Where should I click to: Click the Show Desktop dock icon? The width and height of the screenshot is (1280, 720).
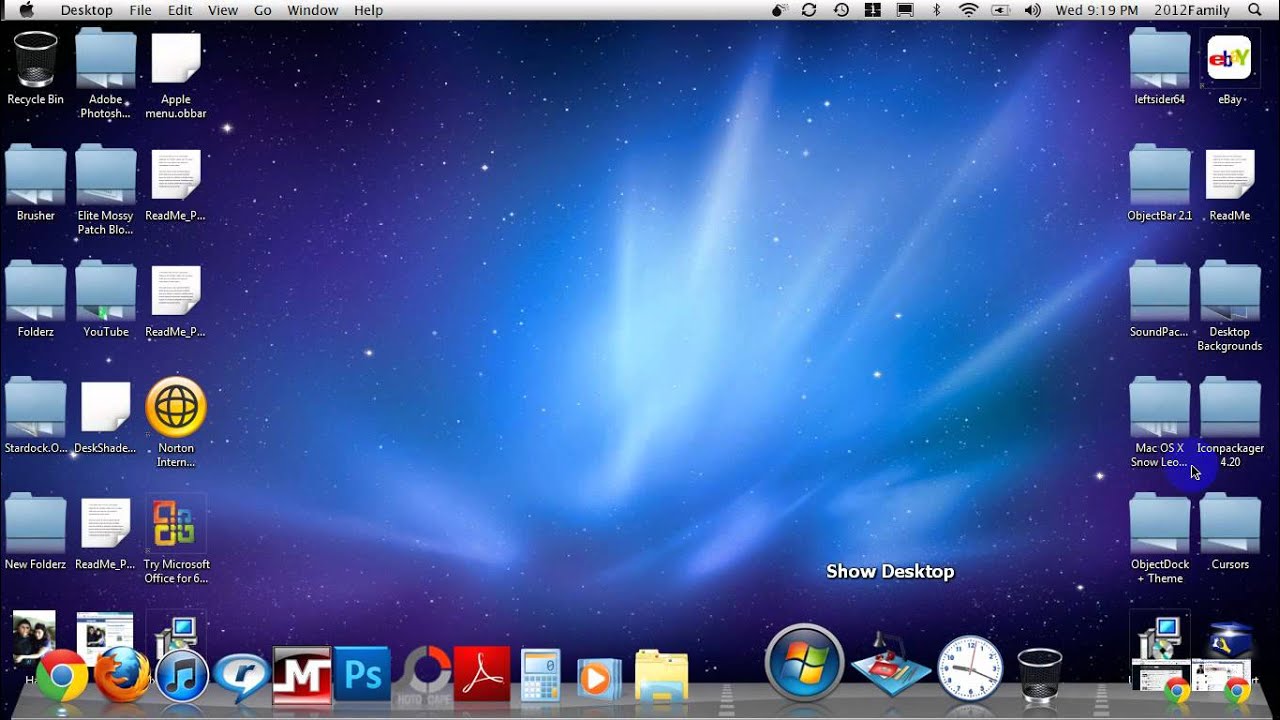[889, 666]
